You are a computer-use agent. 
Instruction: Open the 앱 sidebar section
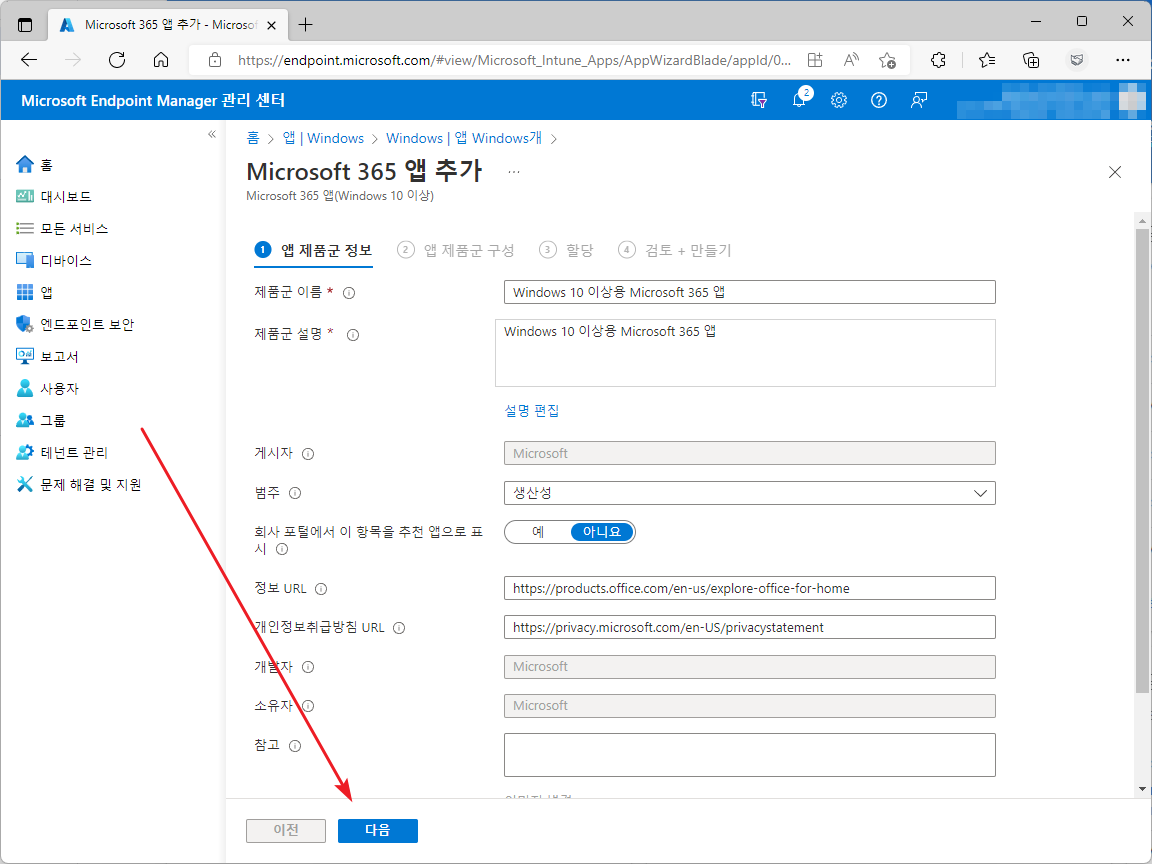click(x=34, y=292)
